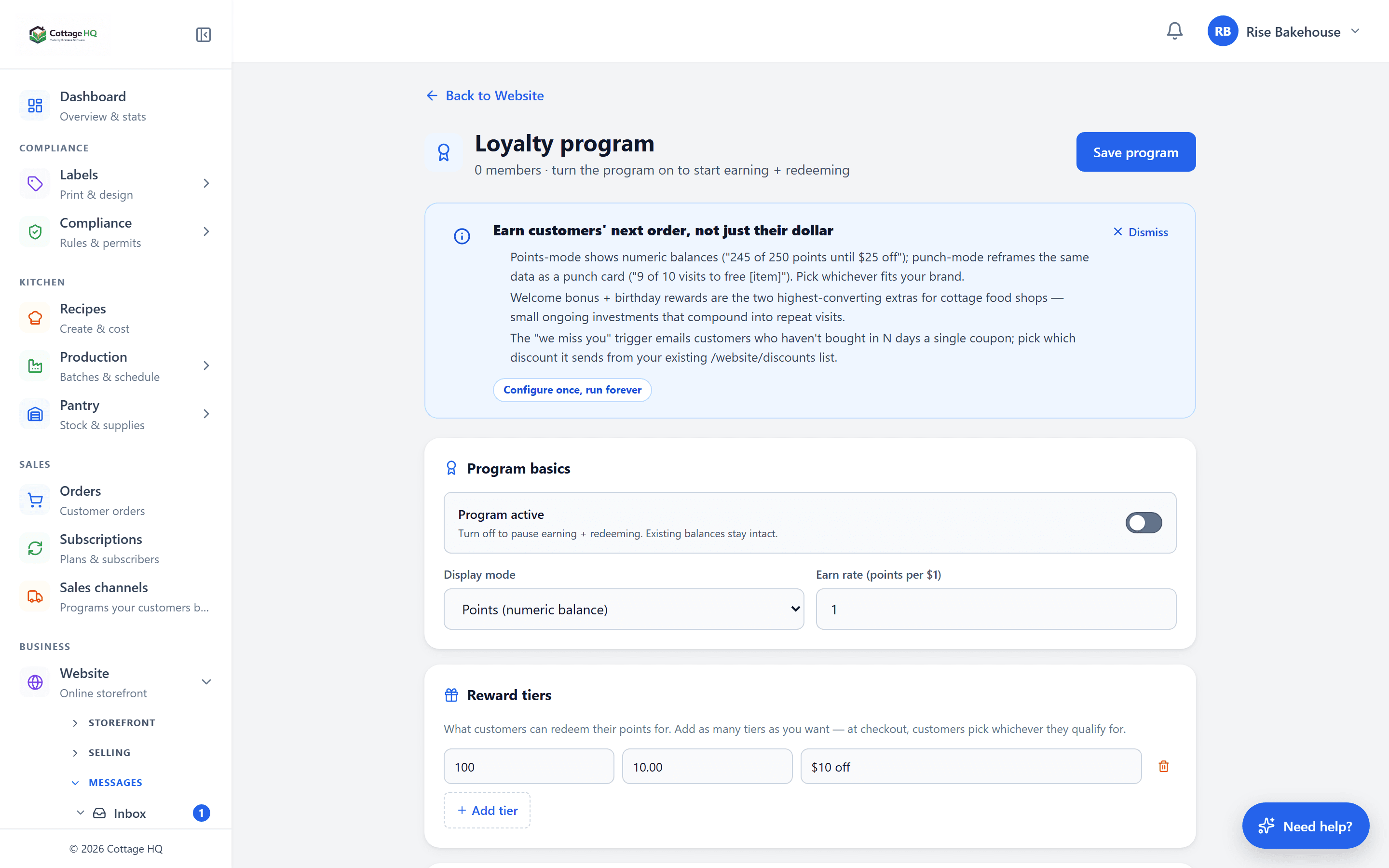Viewport: 1389px width, 868px height.
Task: Delete the $10 off reward tier
Action: coord(1163,766)
